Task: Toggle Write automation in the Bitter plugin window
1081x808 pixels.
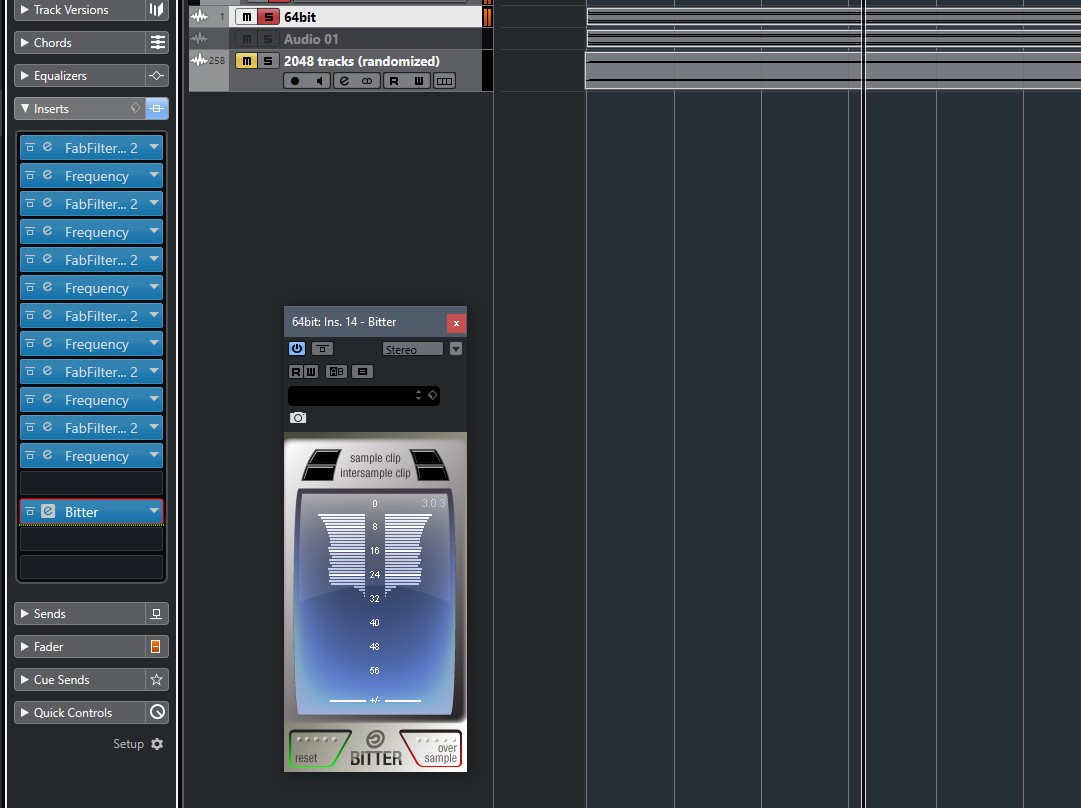Action: 311,372
